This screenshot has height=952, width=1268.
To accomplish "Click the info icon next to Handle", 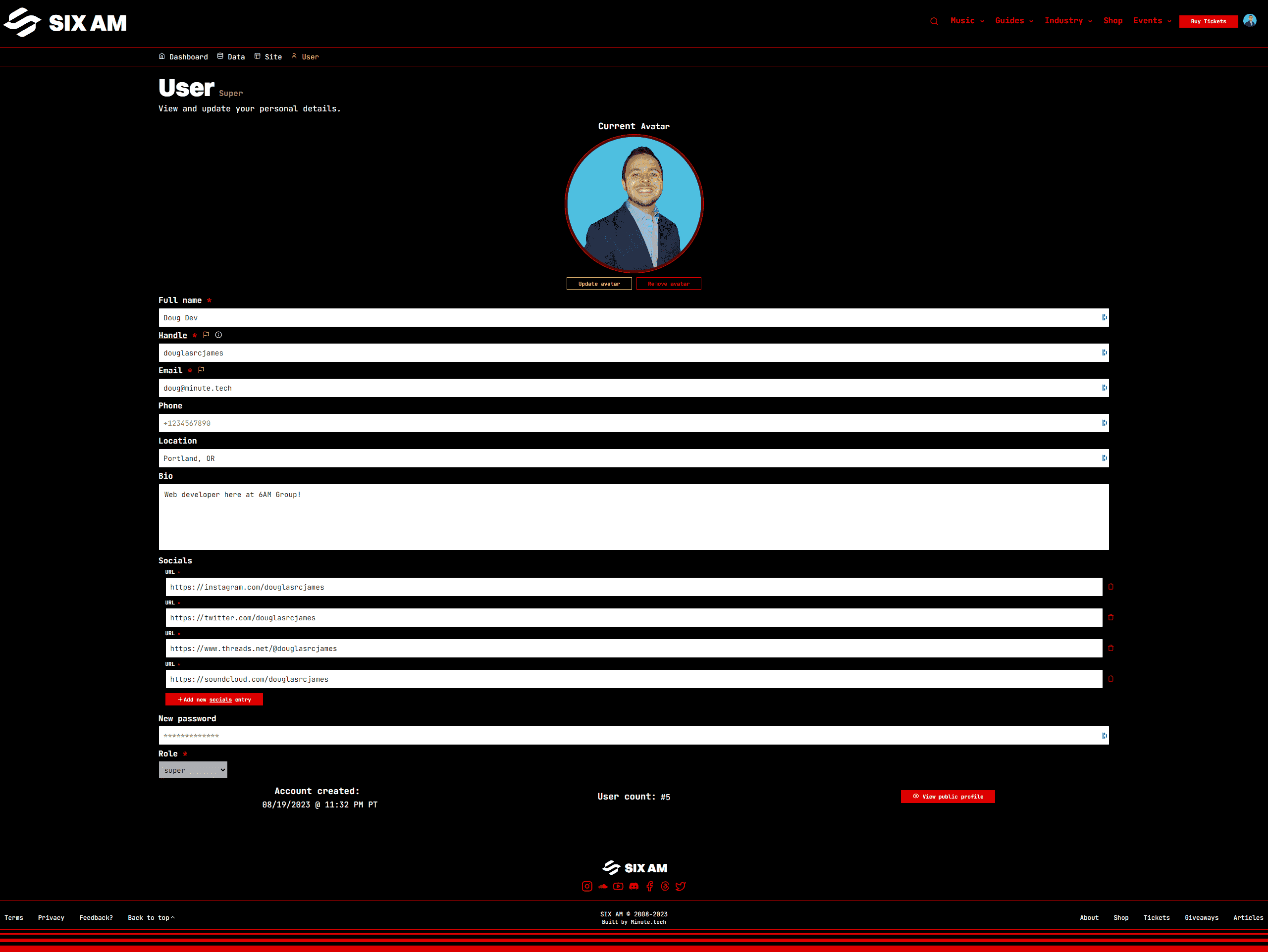I will click(x=218, y=335).
